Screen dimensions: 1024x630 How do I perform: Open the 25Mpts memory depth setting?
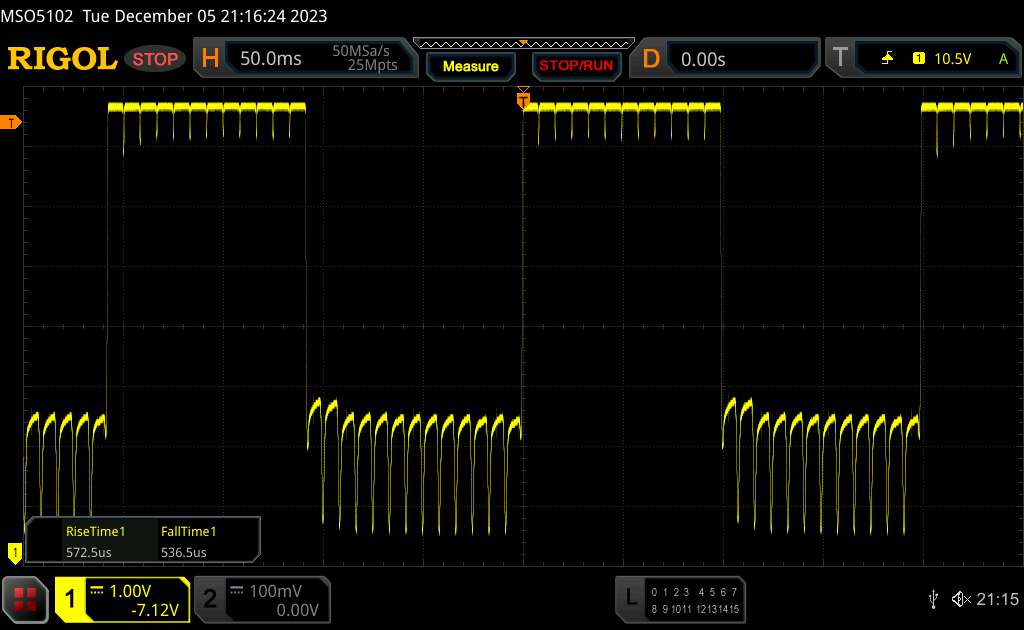[372, 66]
